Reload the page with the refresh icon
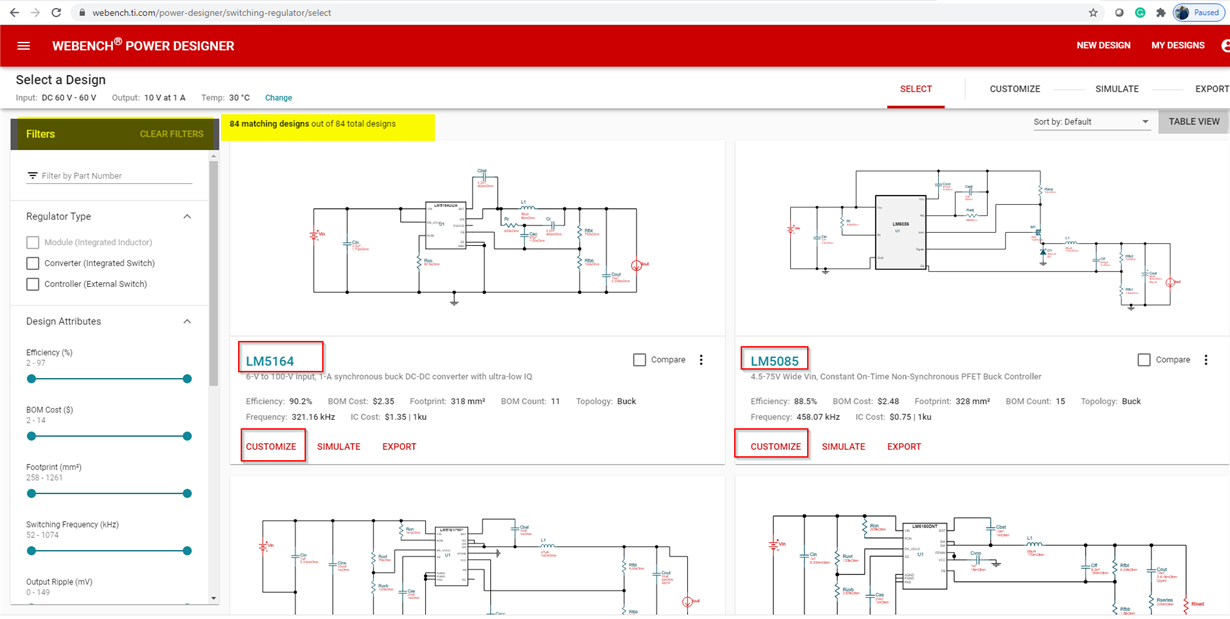This screenshot has height=619, width=1230. tap(57, 13)
